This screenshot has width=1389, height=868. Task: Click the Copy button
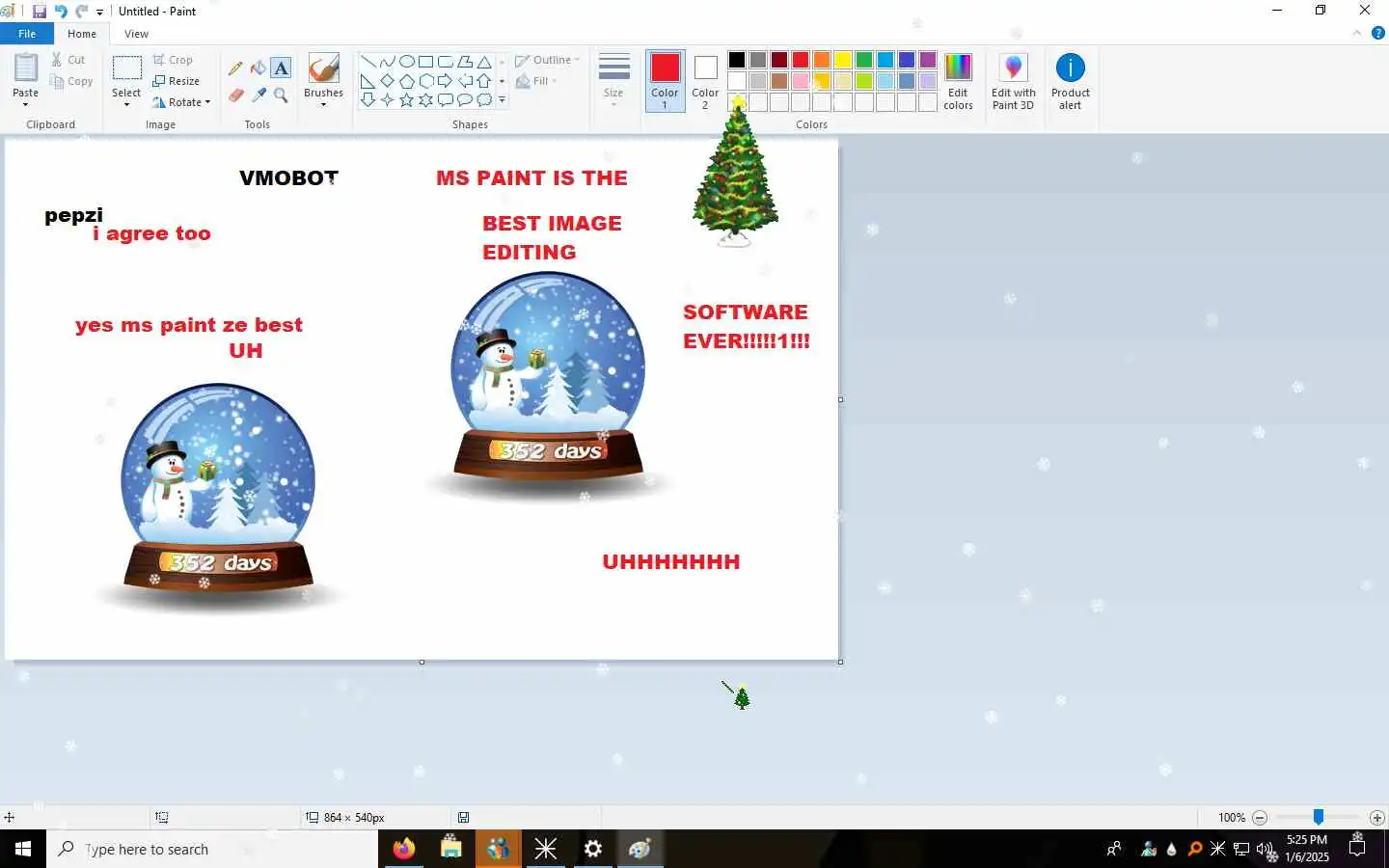71,82
